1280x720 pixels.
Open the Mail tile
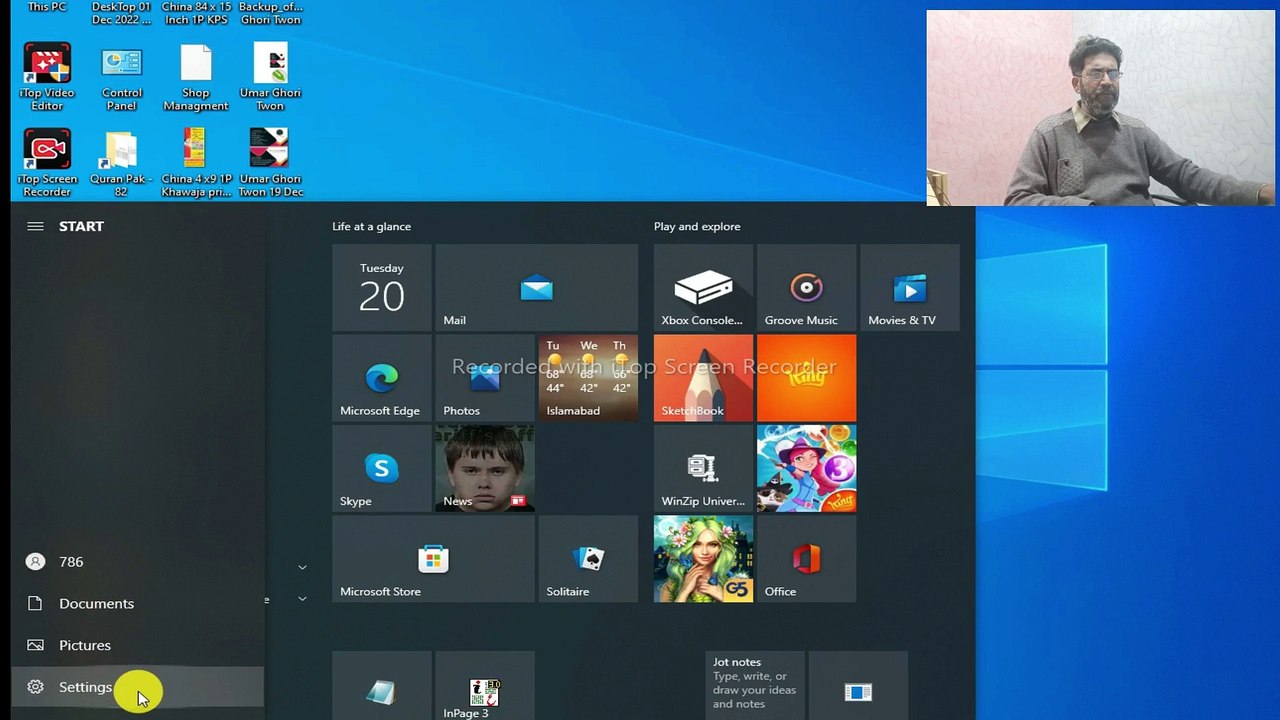click(536, 288)
